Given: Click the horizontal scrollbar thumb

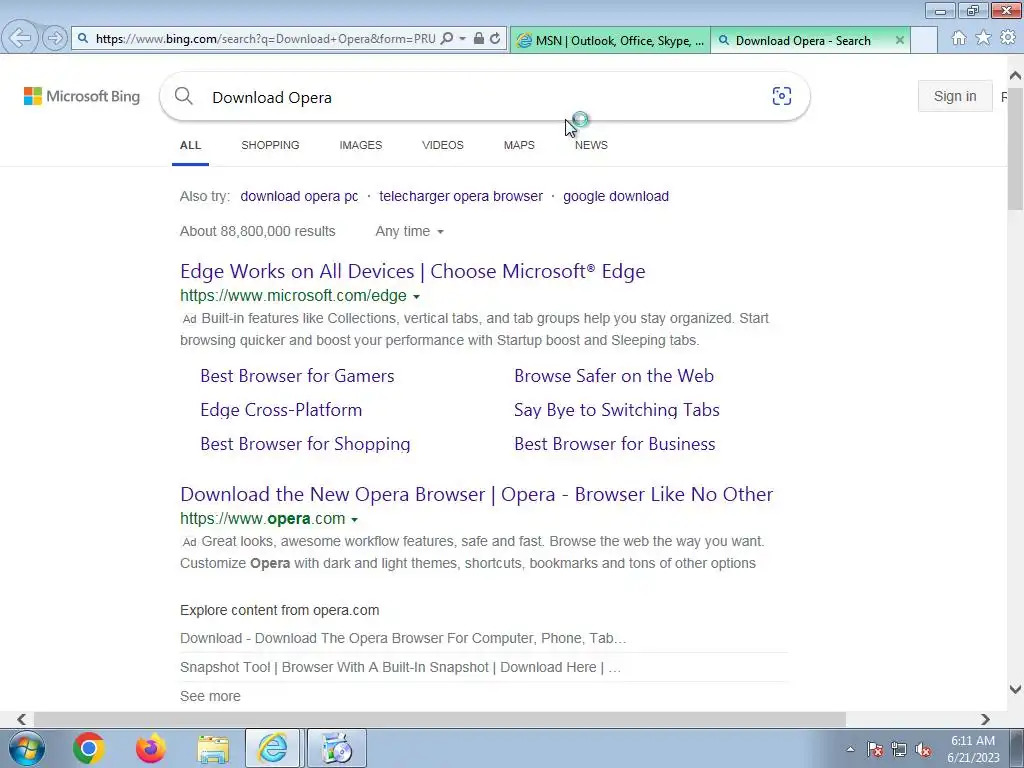Looking at the screenshot, I should click(x=440, y=719).
